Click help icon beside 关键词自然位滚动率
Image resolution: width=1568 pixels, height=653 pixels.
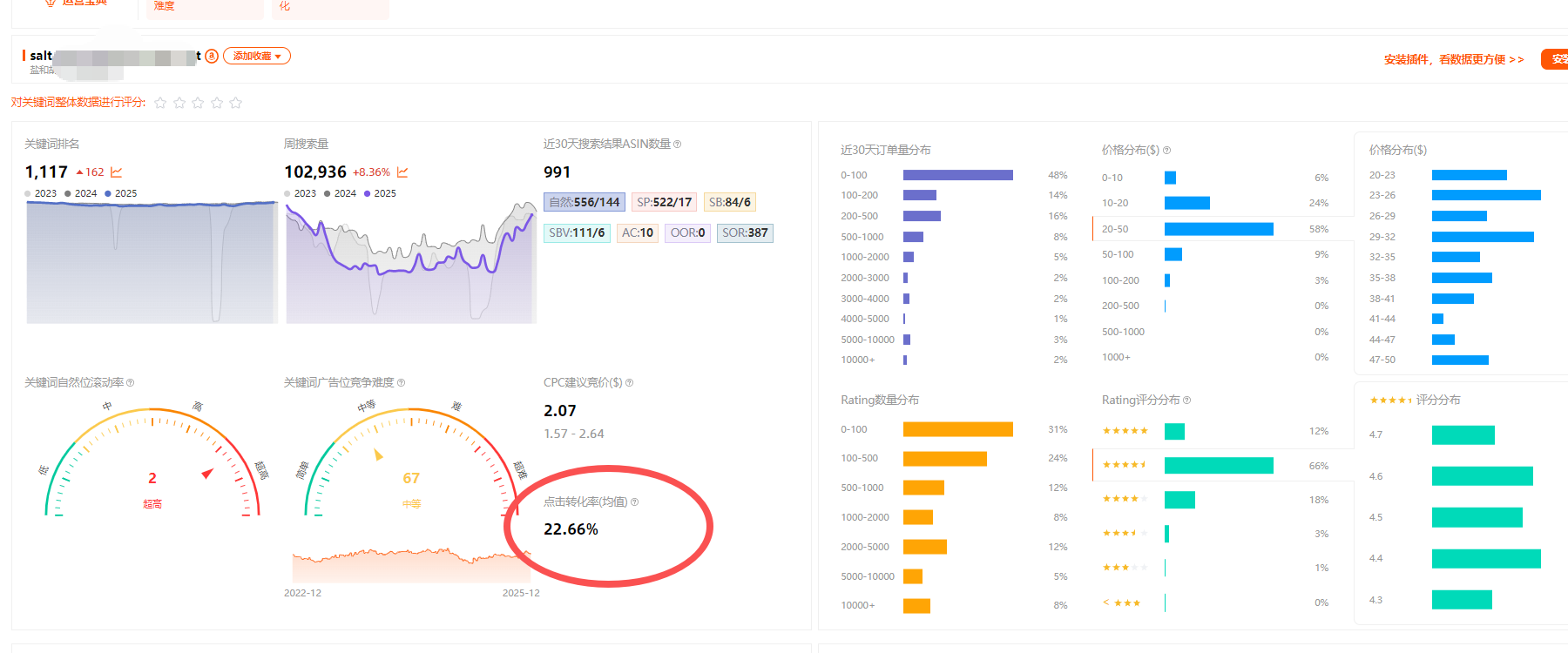click(131, 383)
